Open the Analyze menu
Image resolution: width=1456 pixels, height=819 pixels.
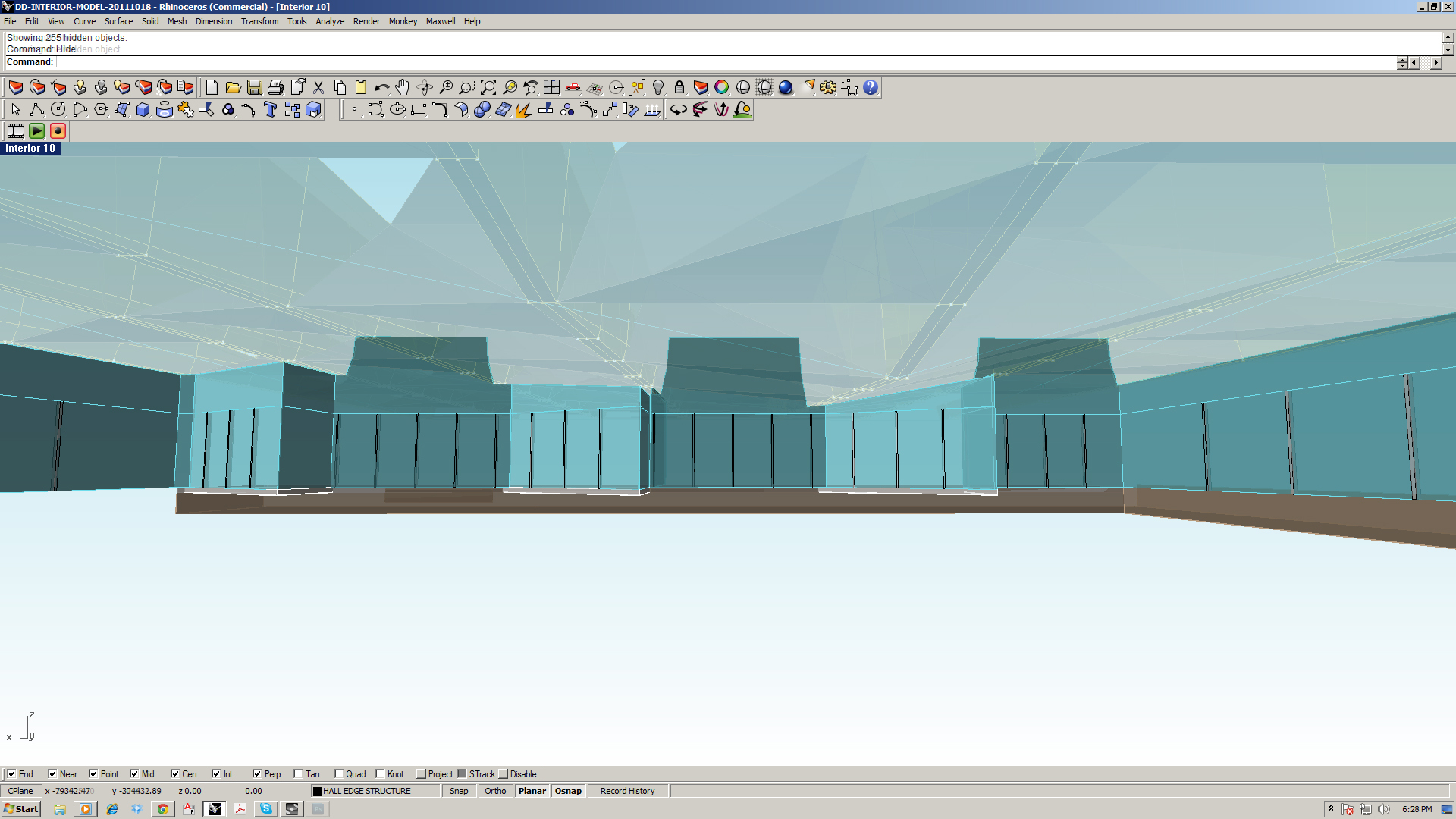click(330, 21)
